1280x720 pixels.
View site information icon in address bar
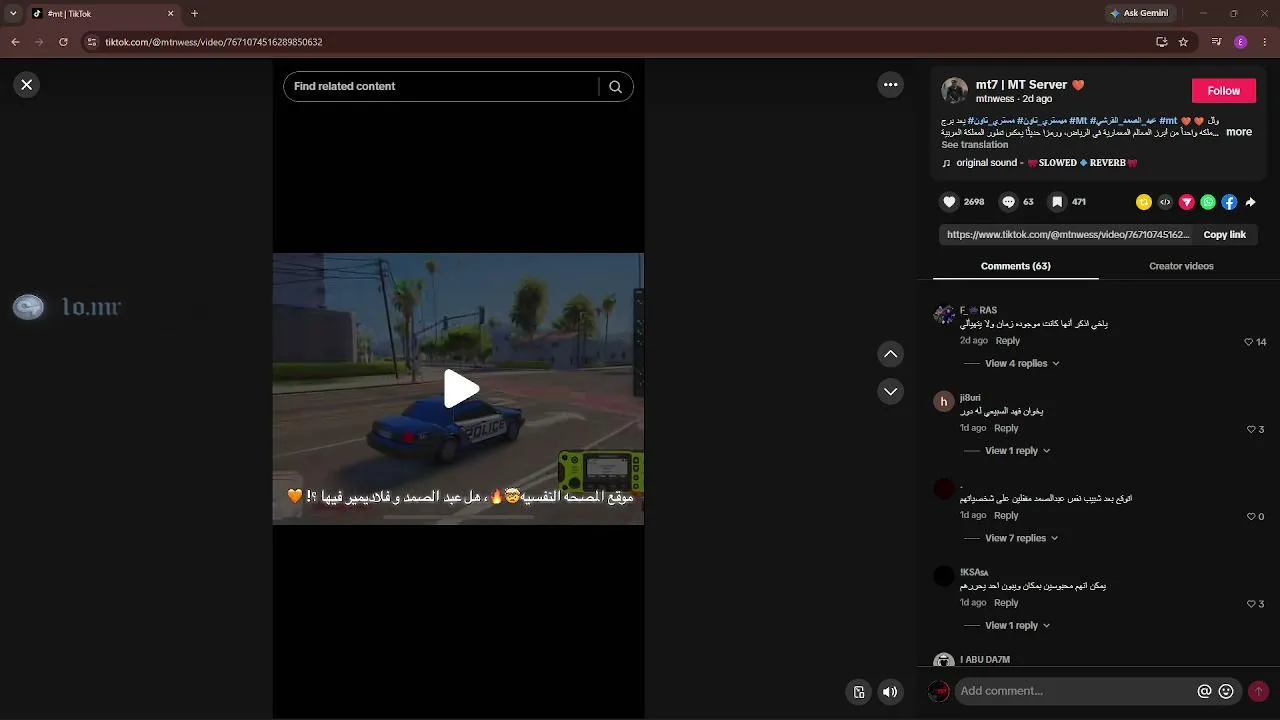[91, 42]
